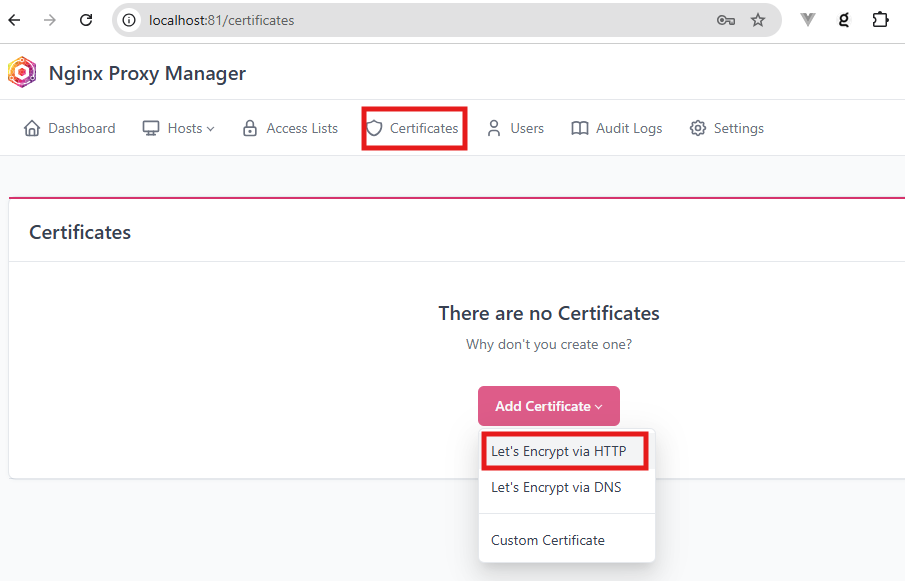Expand the Hosts dropdown chevron
Screen dimensions: 905x581
[x=211, y=129]
